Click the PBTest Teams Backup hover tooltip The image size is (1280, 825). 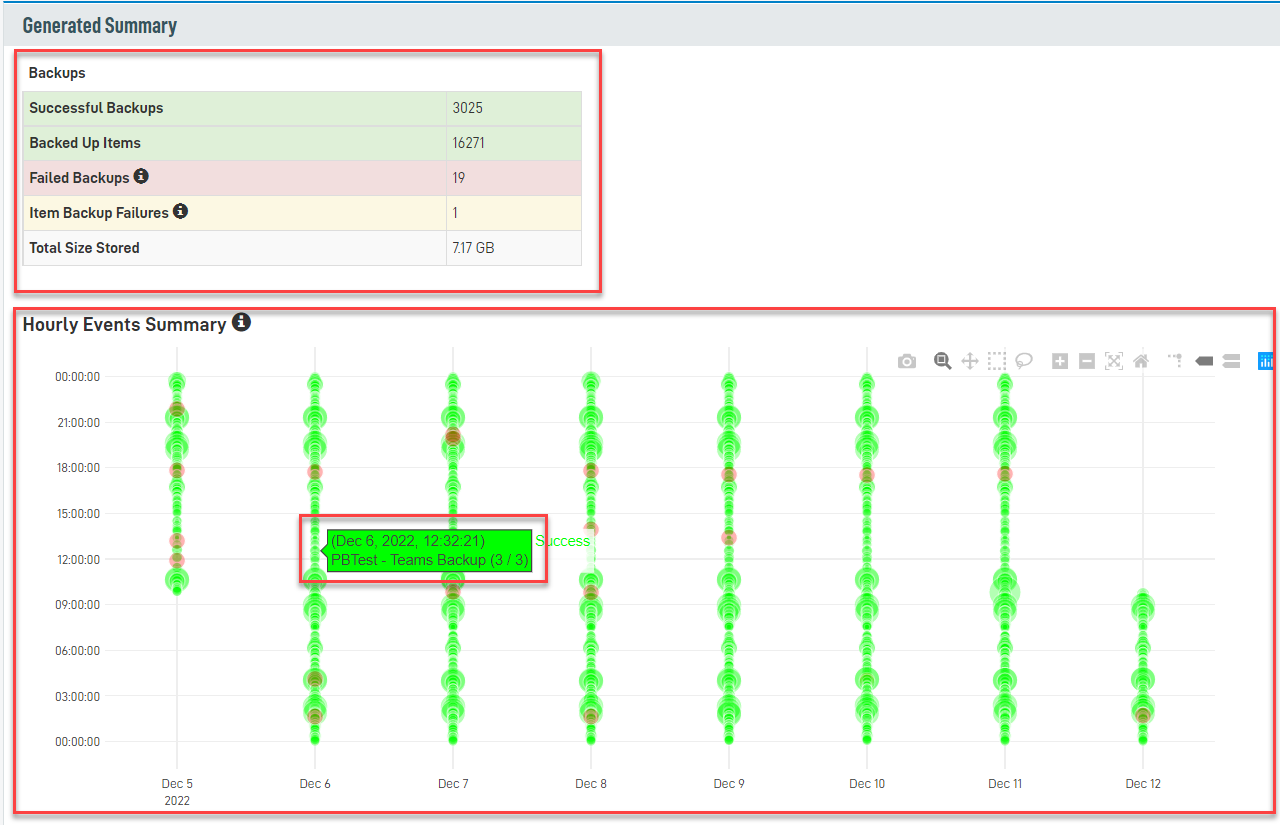(430, 551)
